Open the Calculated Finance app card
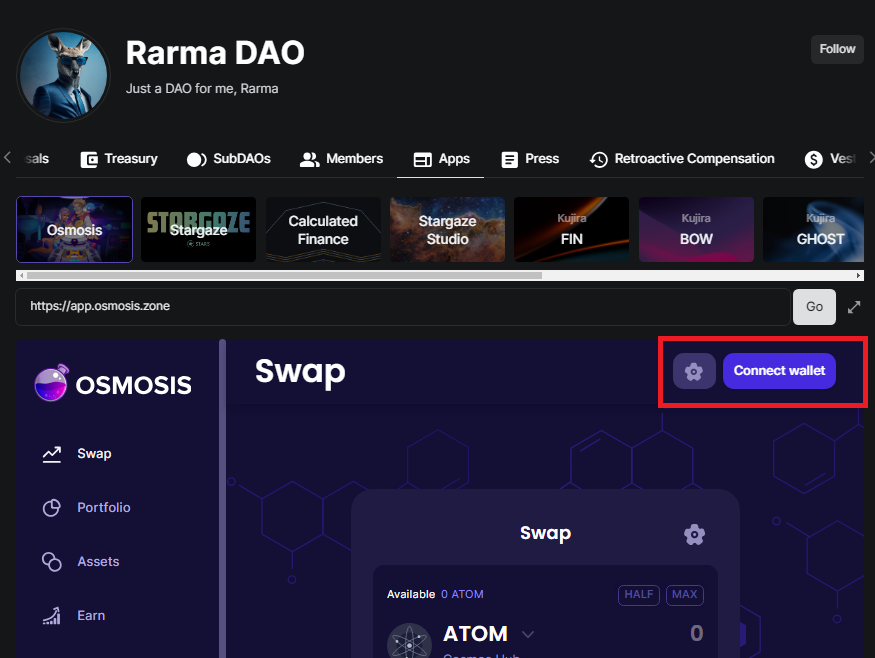The image size is (875, 658). click(x=323, y=229)
